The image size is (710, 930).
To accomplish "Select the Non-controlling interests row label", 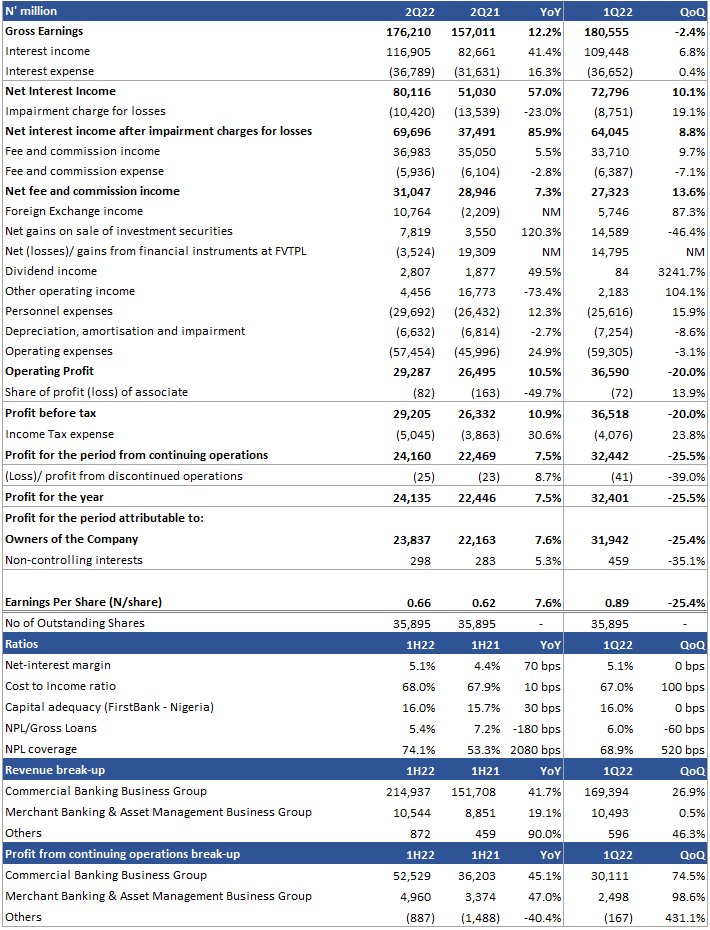I will [x=74, y=560].
